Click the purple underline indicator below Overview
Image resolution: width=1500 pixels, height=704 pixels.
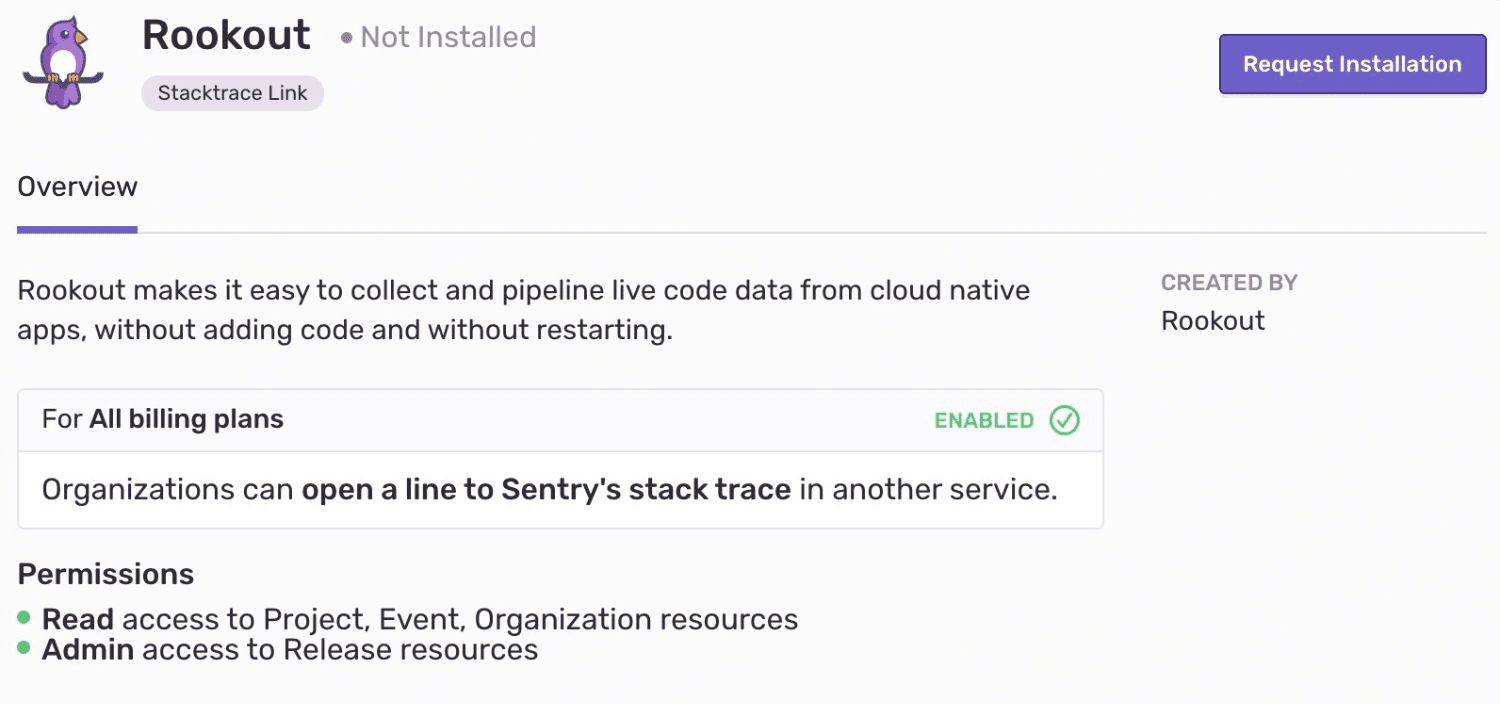pyautogui.click(x=77, y=229)
